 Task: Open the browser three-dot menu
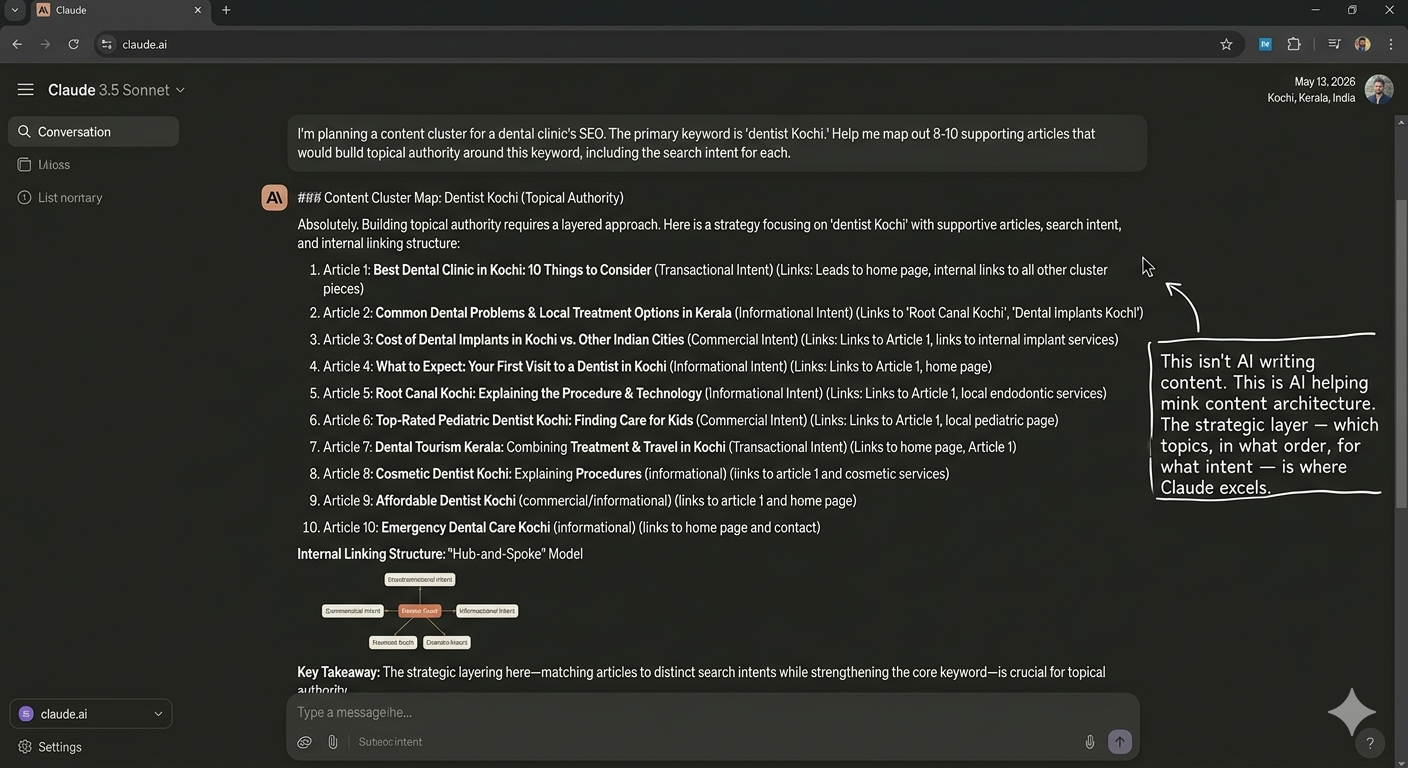coord(1391,44)
